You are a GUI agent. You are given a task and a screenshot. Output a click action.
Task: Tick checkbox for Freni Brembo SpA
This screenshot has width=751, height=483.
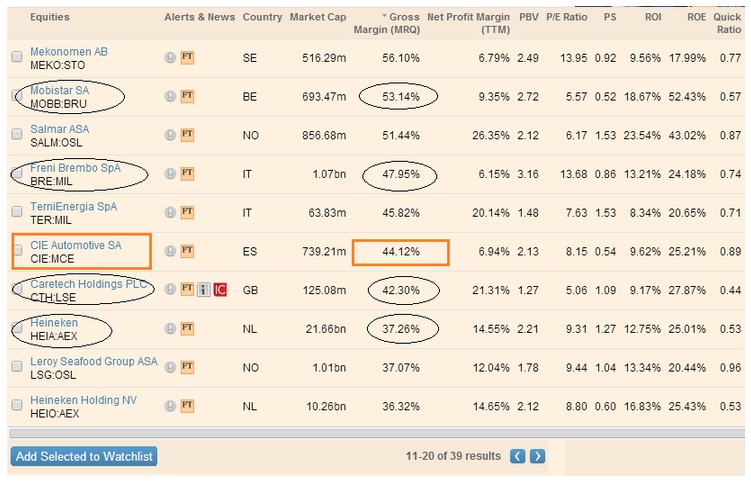[x=17, y=172]
